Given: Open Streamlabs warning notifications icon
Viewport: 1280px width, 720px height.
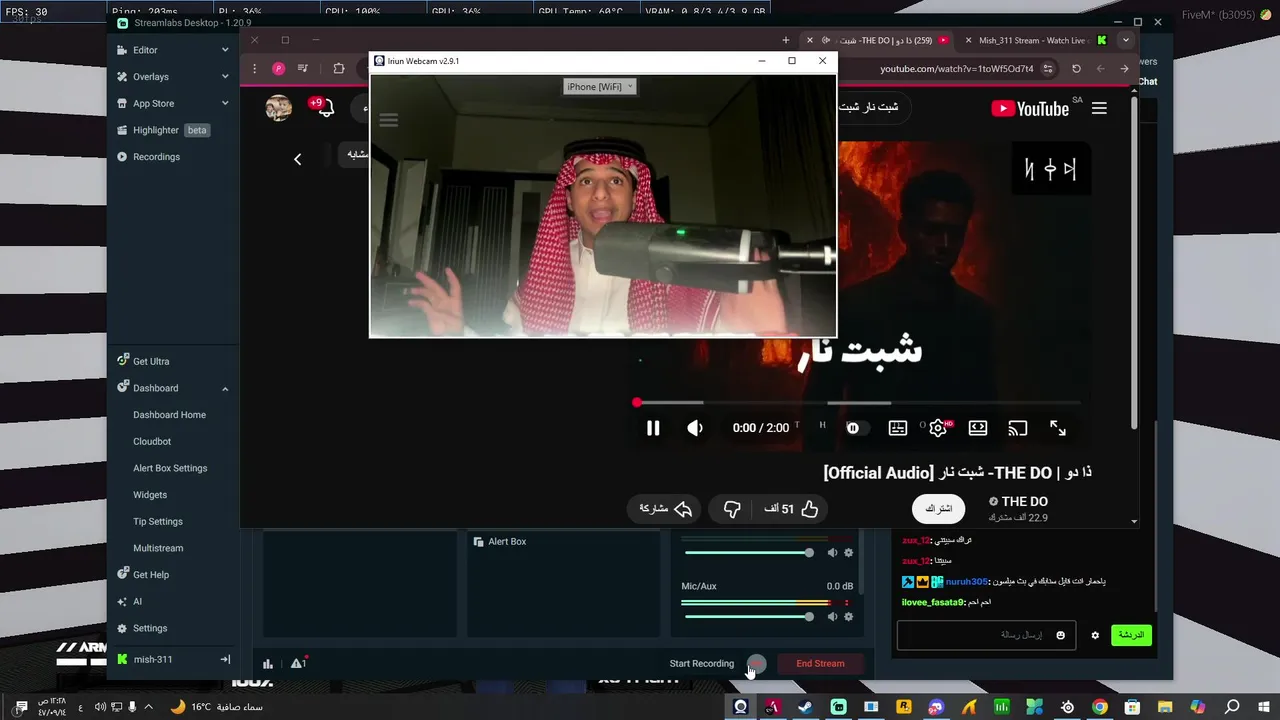Looking at the screenshot, I should click(297, 664).
